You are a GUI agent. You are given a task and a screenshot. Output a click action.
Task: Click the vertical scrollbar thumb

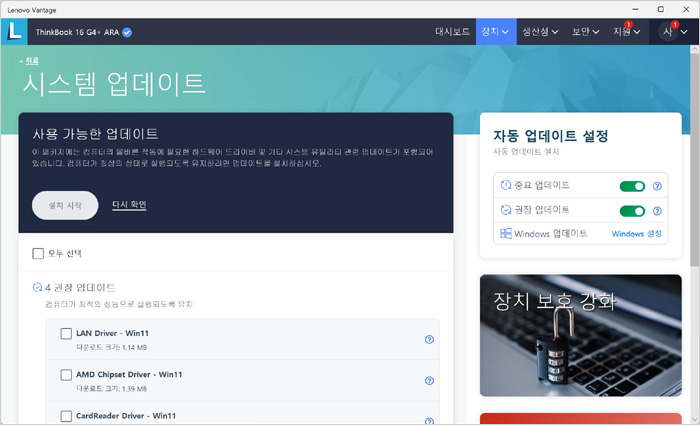694,160
